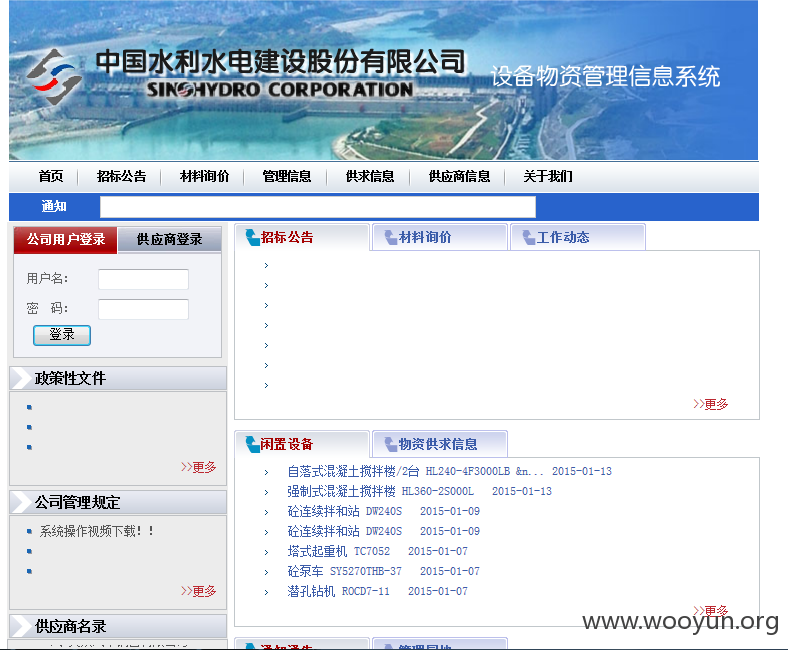This screenshot has height=650, width=788.
Task: Open 供应商信息 in the navigation bar
Action: [x=459, y=176]
